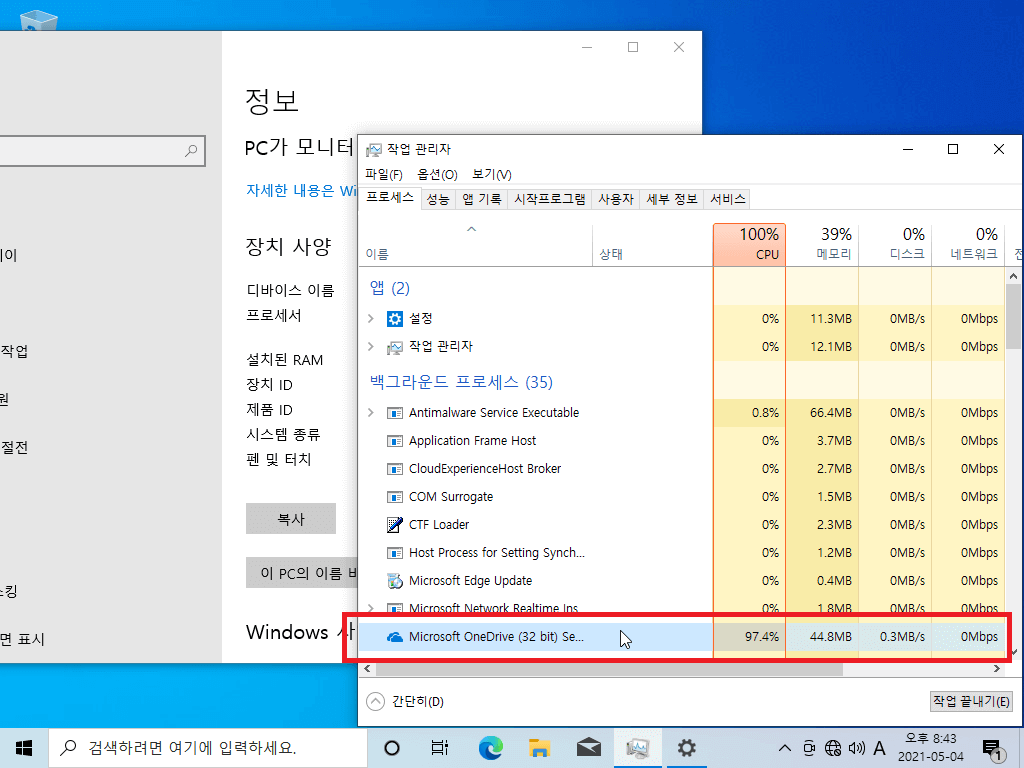The image size is (1024, 768).
Task: Click the taskbar search input box
Action: pos(208,748)
